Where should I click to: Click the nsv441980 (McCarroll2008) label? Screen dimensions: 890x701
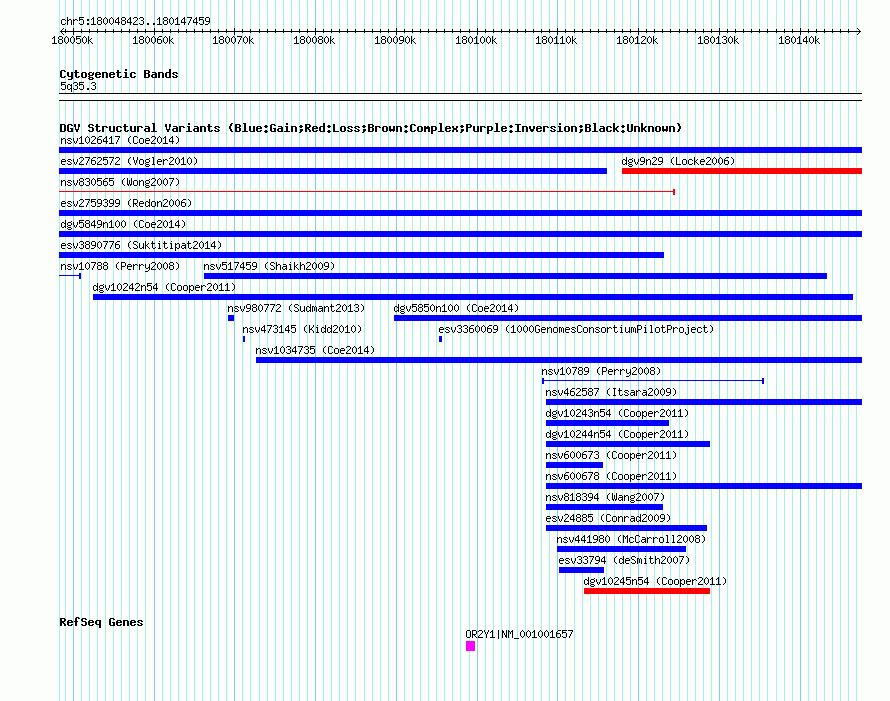coord(631,539)
